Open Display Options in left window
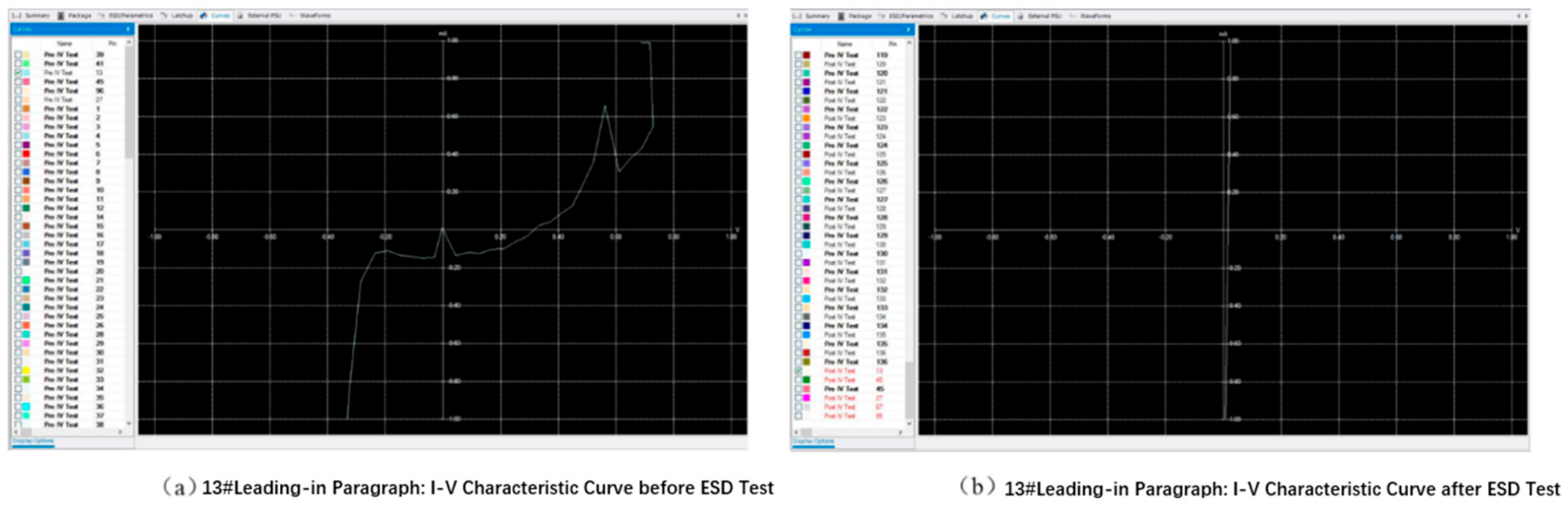 click(x=33, y=441)
